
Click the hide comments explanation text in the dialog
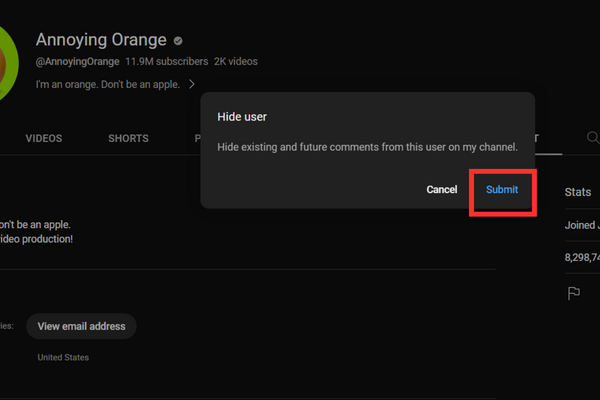coord(367,147)
